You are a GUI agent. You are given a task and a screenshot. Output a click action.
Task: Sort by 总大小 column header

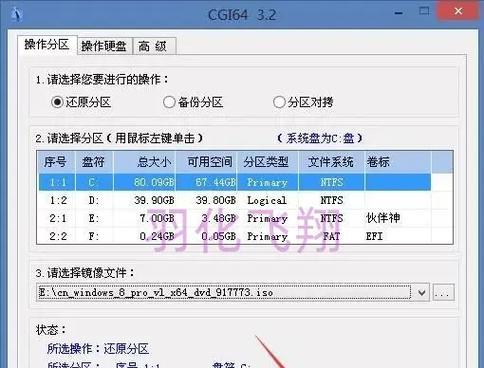pos(144,162)
